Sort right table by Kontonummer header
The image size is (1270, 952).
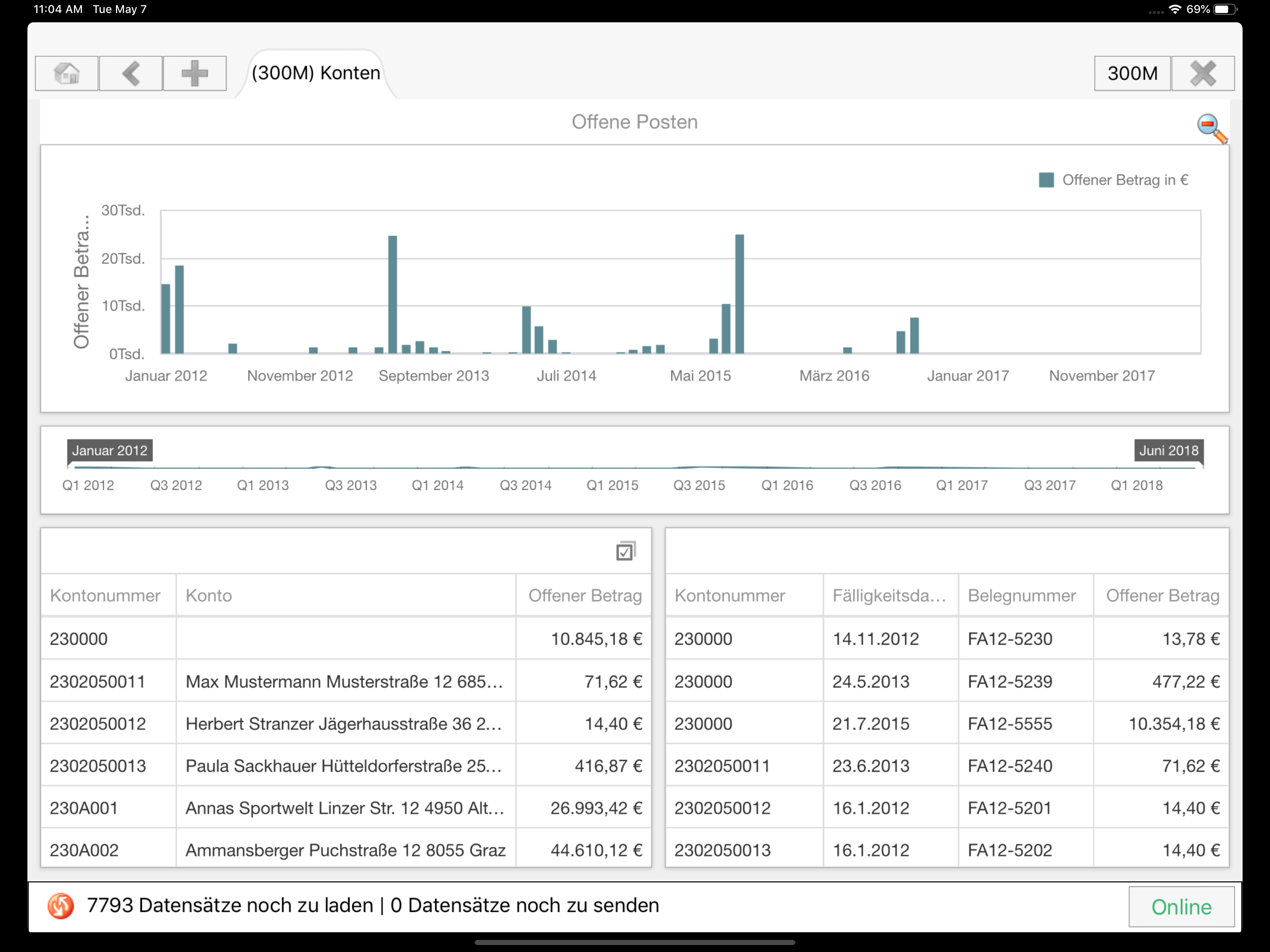click(745, 595)
